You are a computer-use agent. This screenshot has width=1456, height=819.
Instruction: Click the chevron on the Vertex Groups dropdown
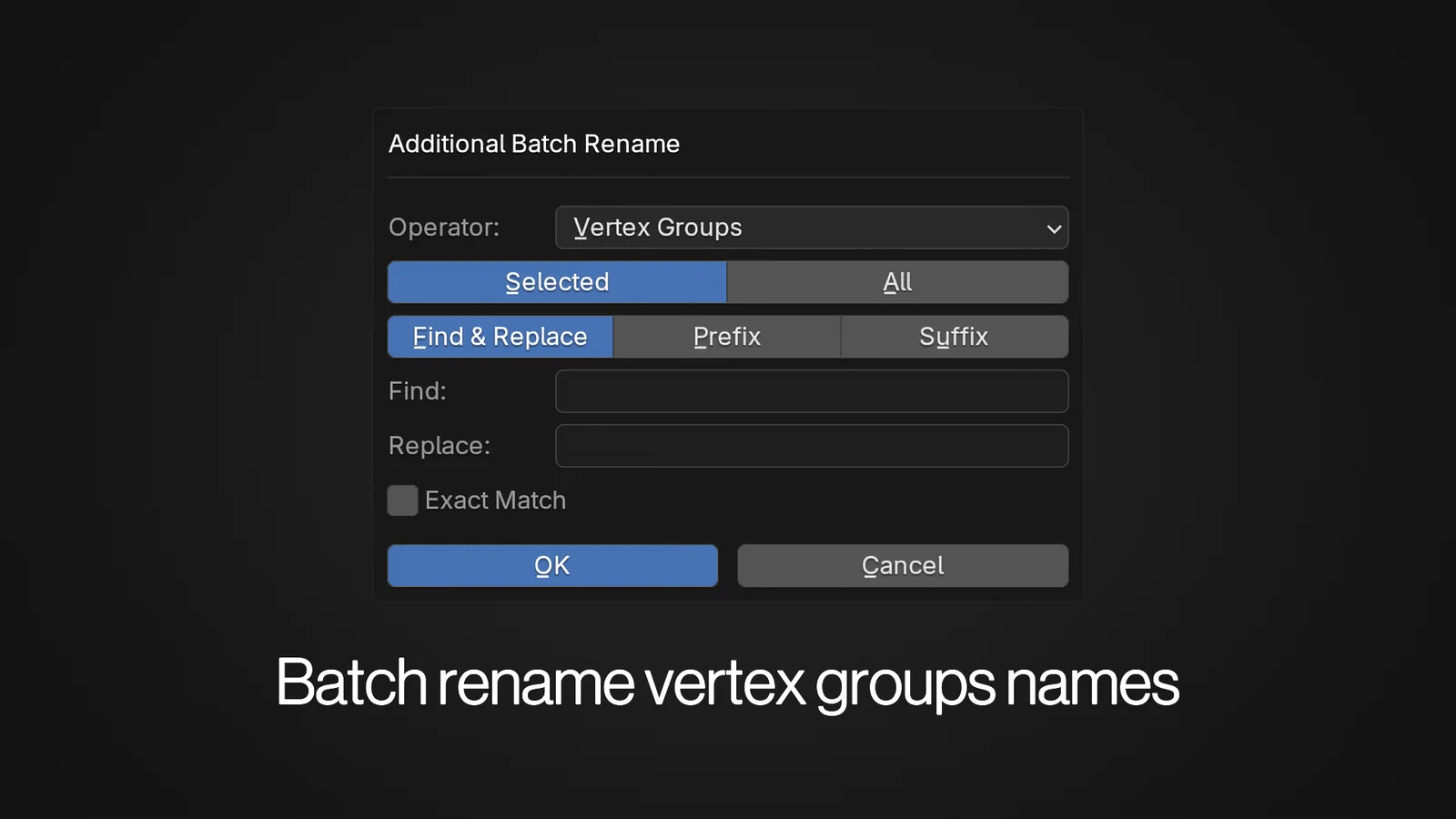(x=1053, y=228)
